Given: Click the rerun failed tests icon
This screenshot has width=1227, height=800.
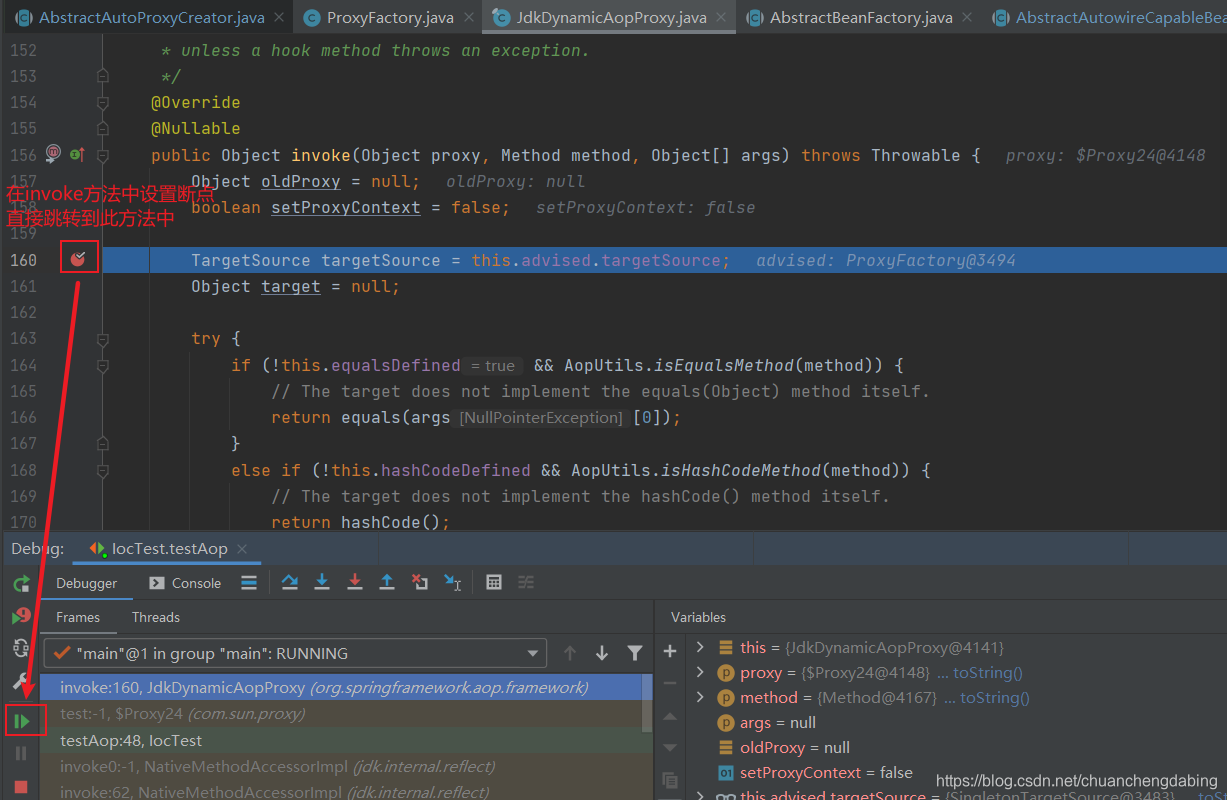Looking at the screenshot, I should point(21,616).
